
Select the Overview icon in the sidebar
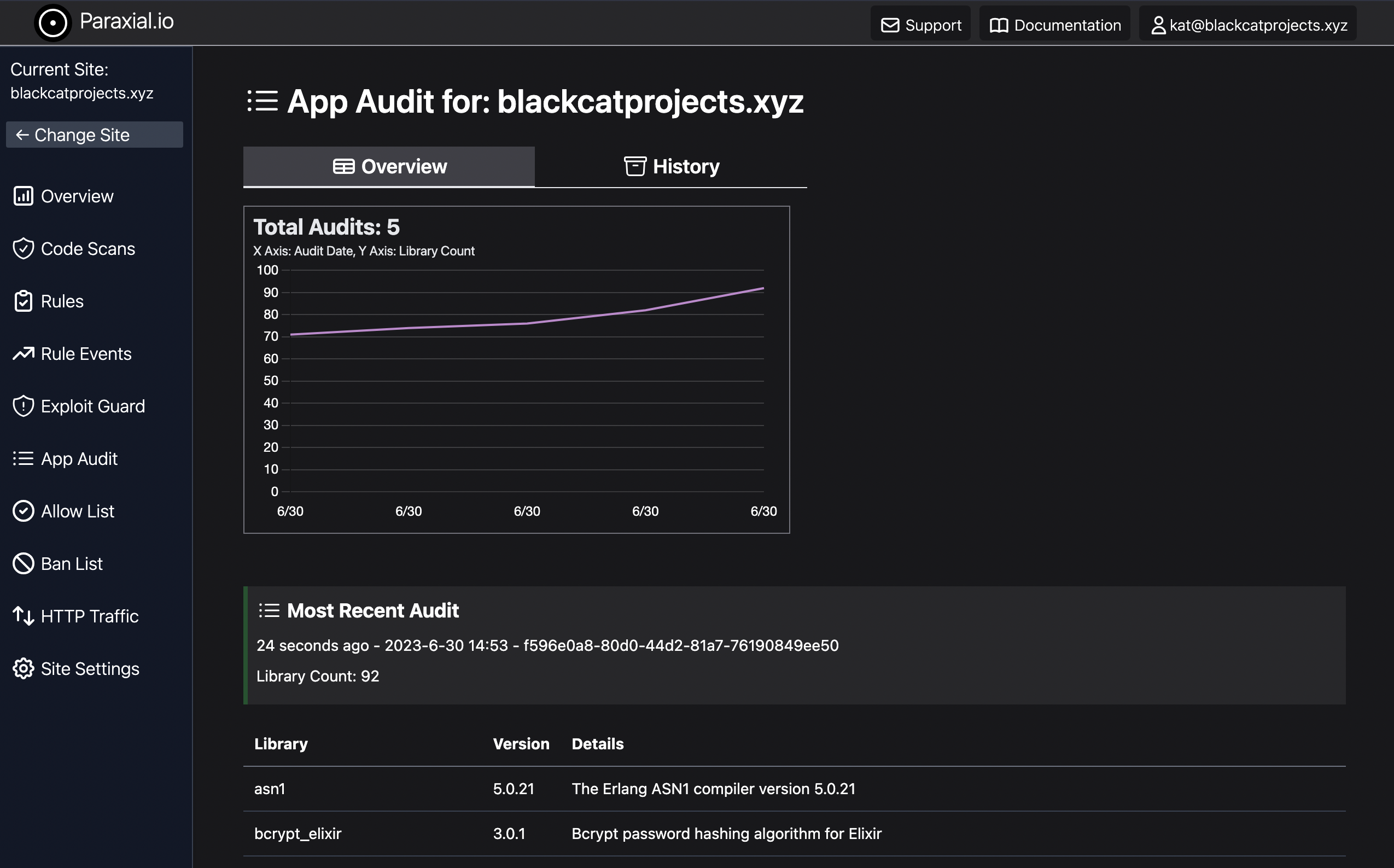[x=23, y=196]
